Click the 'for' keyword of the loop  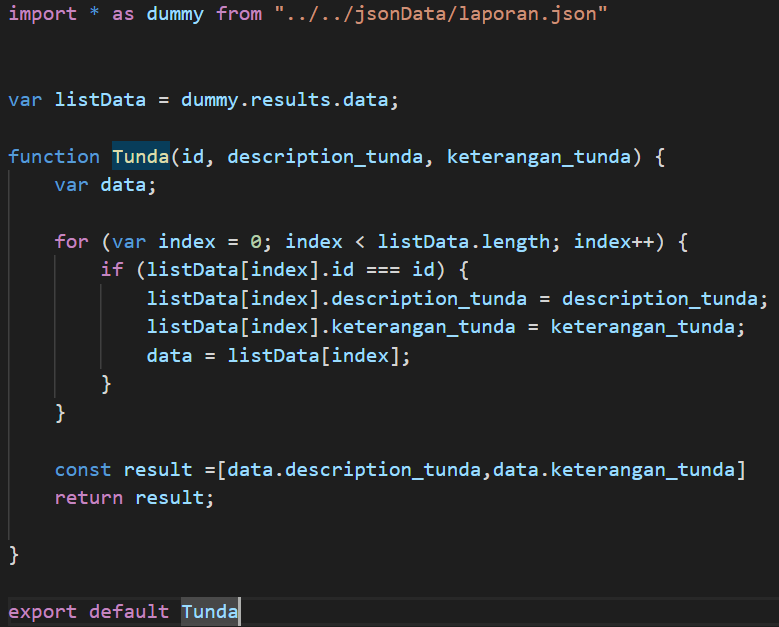(72, 242)
